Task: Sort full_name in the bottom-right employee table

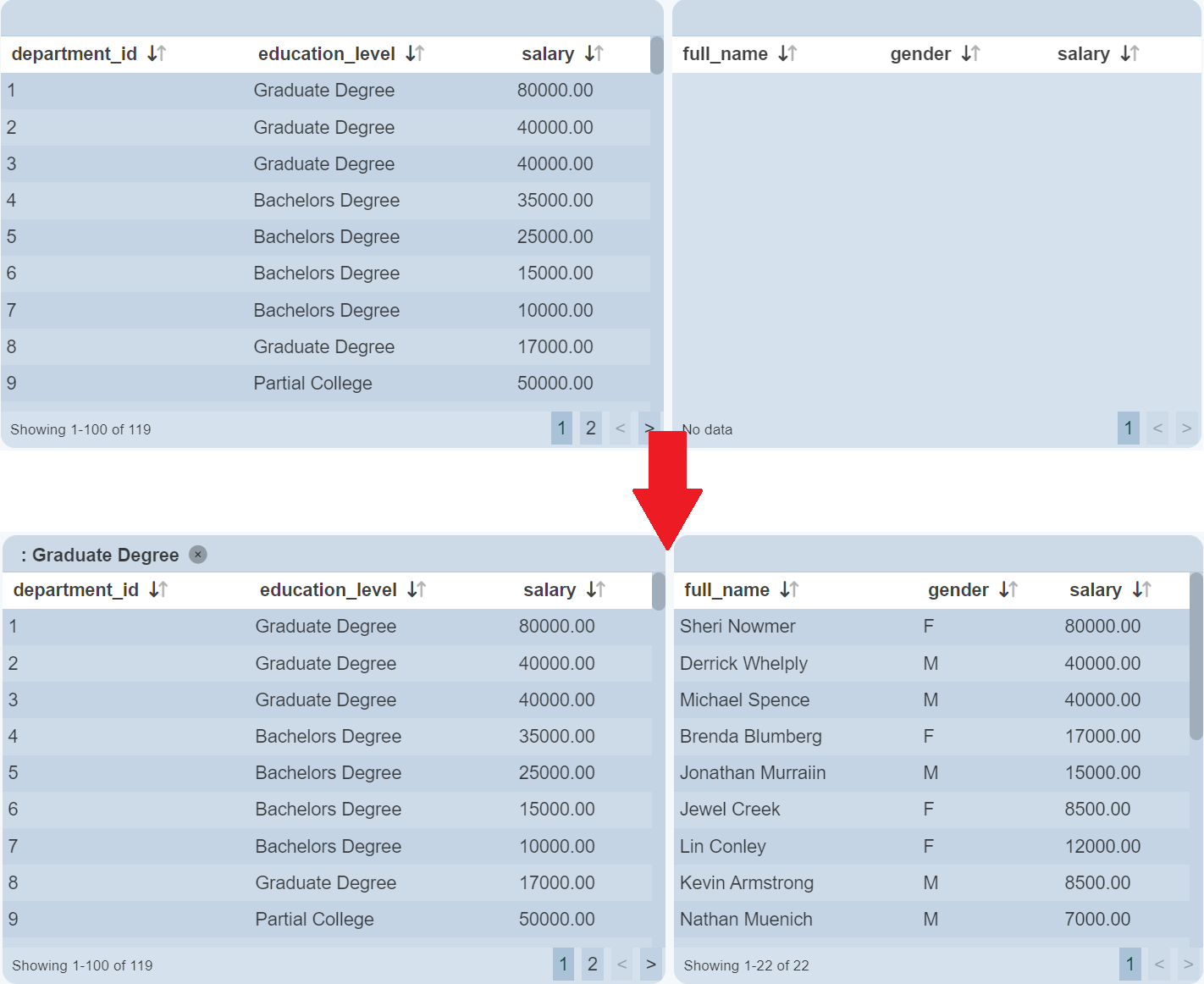Action: point(789,590)
